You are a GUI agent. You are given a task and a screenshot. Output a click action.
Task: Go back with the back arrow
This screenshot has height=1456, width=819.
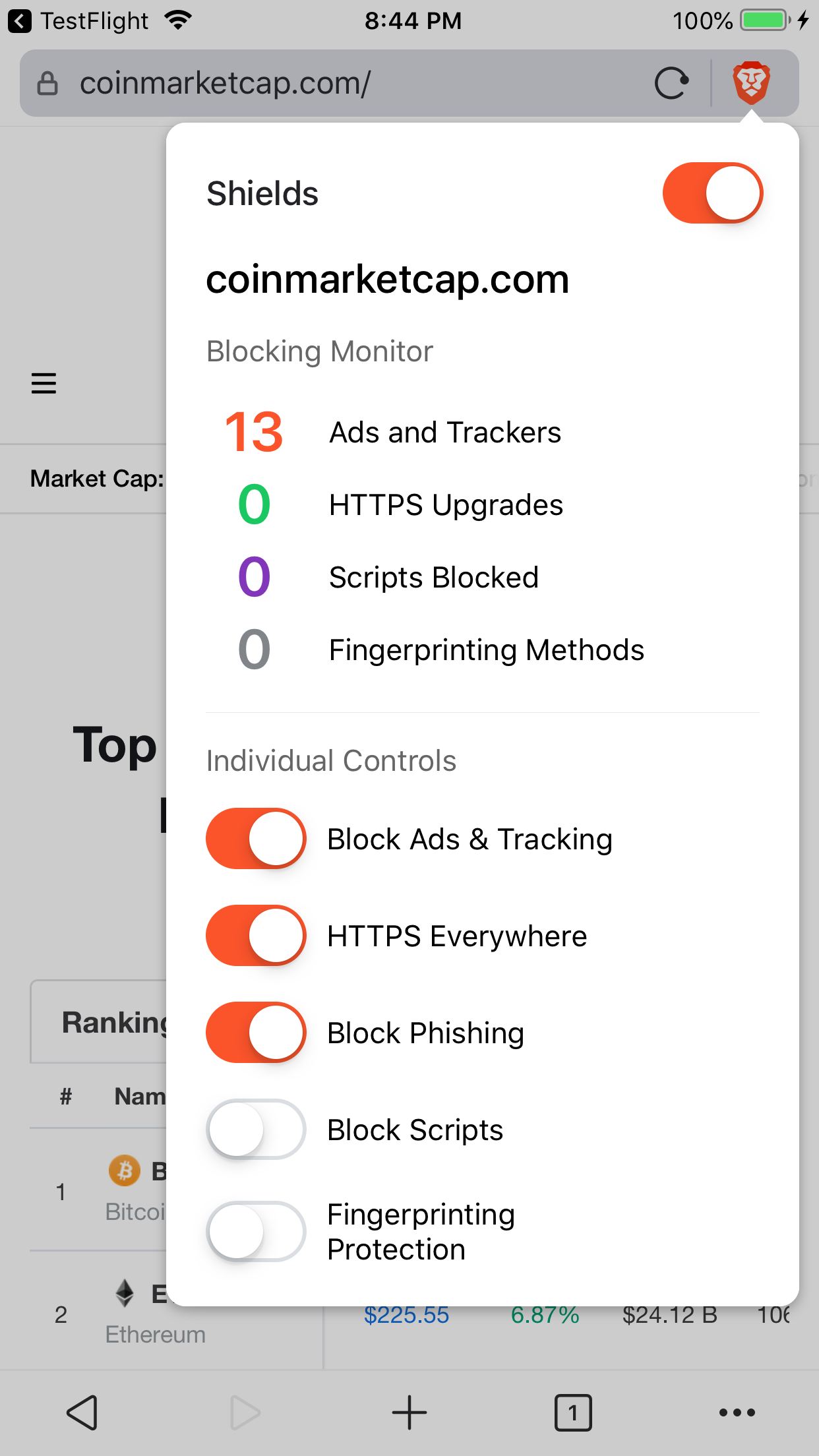coord(82,1412)
